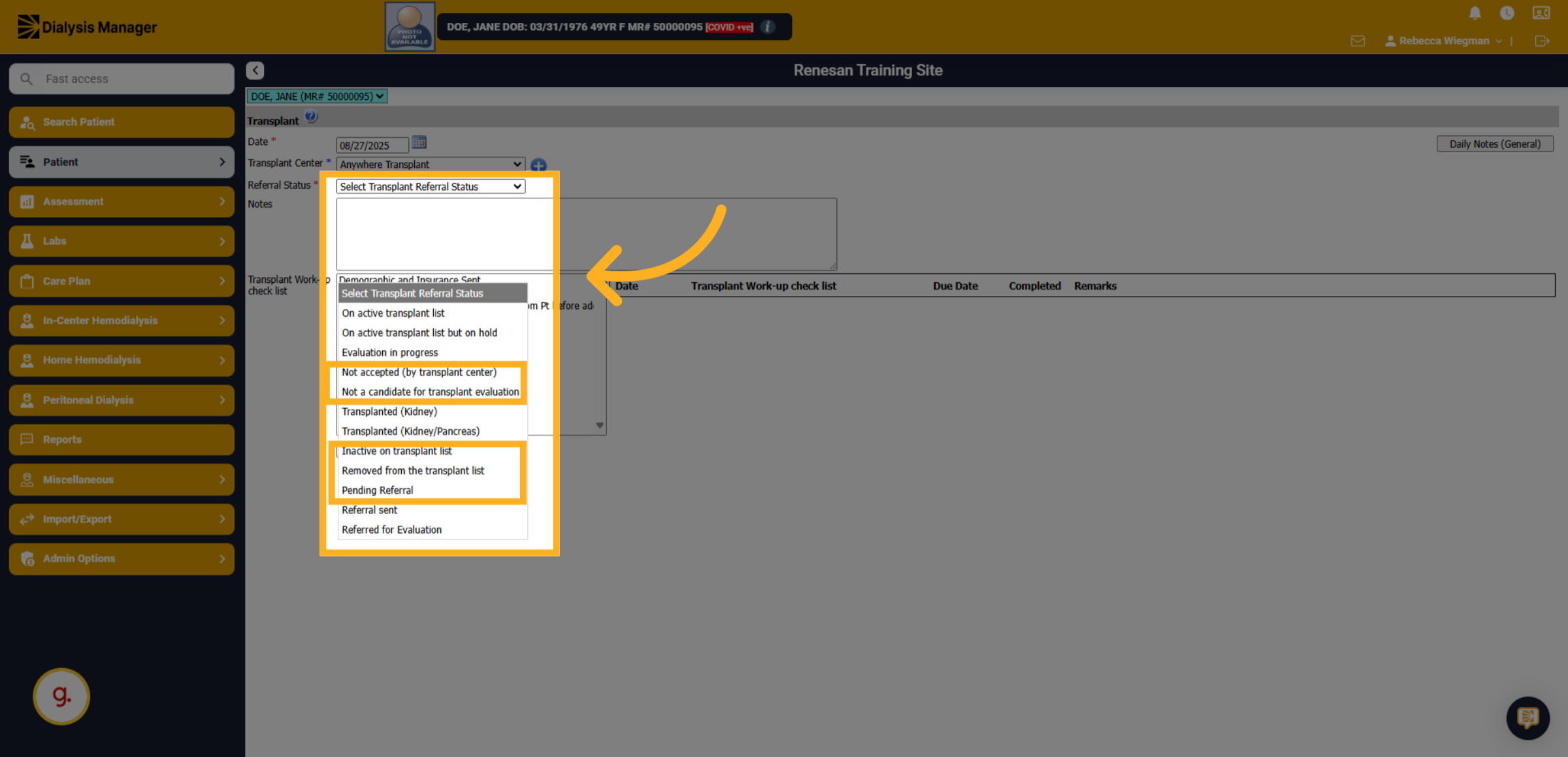This screenshot has width=1568, height=757.
Task: Open the Transplant Center dropdown
Action: tap(431, 165)
